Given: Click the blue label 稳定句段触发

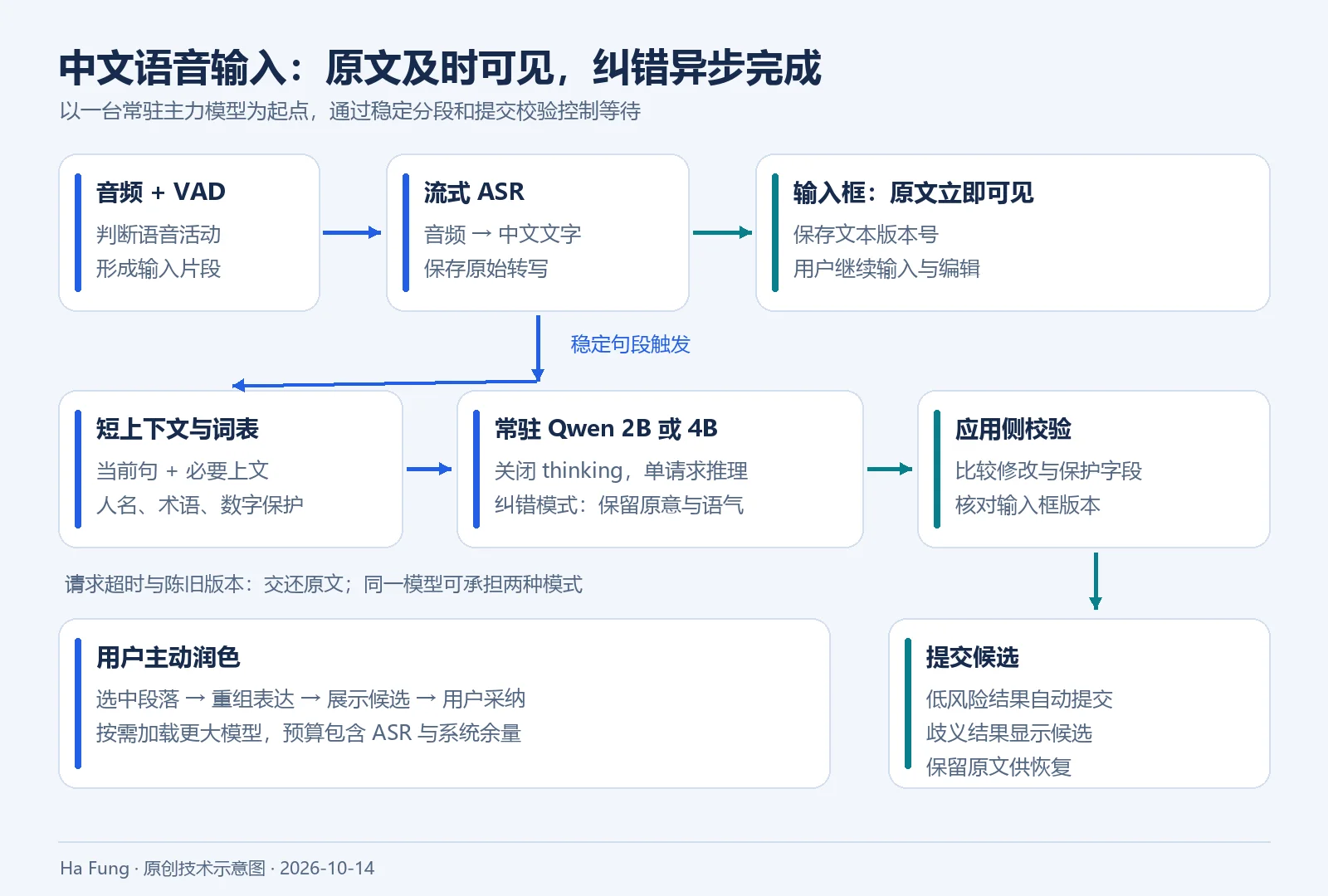Looking at the screenshot, I should pyautogui.click(x=630, y=344).
